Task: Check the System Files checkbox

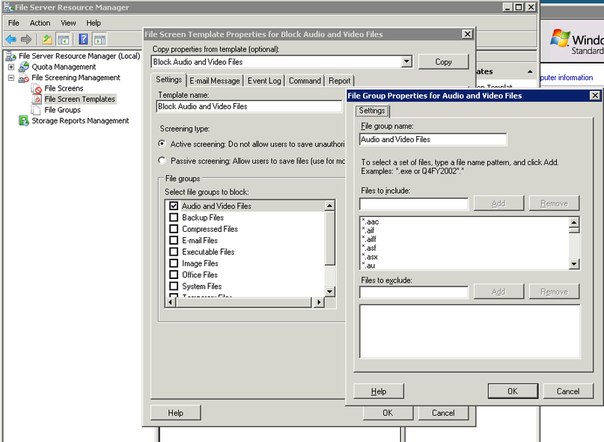Action: pyautogui.click(x=174, y=286)
